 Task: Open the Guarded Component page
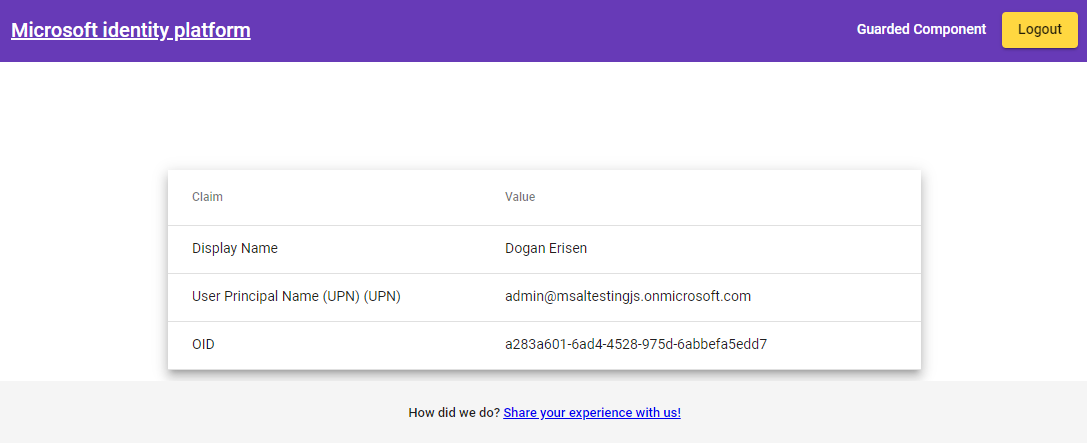tap(921, 30)
